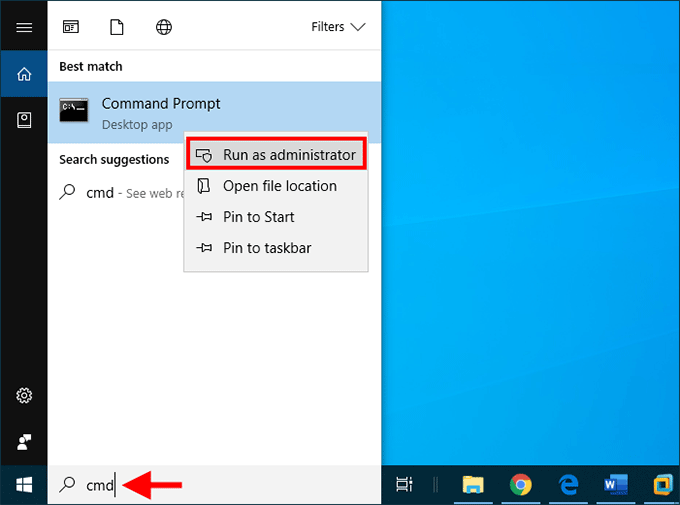Expand the Filters dropdown
This screenshot has height=505, width=680.
click(338, 27)
